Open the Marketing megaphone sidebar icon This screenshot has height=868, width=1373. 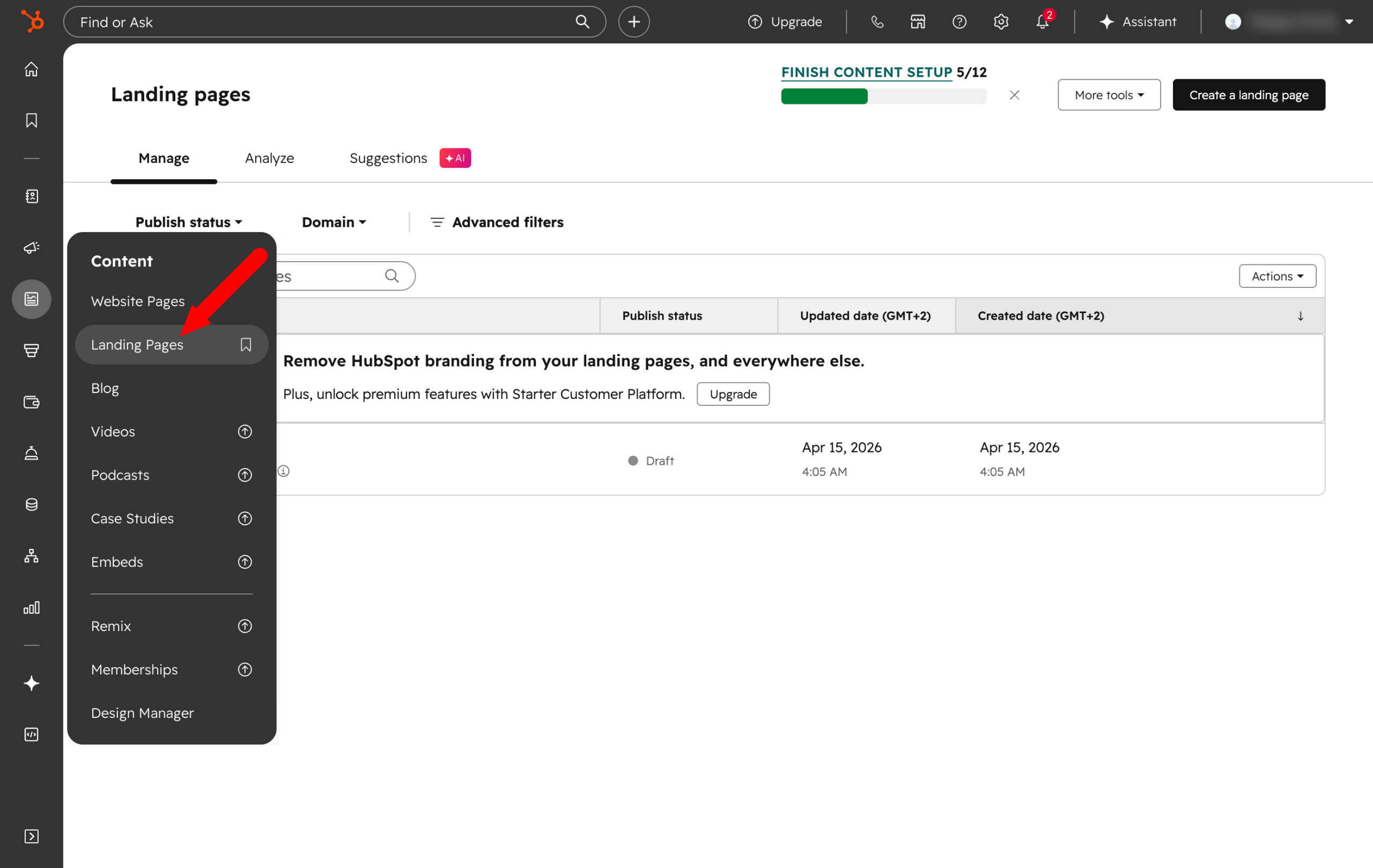(31, 247)
